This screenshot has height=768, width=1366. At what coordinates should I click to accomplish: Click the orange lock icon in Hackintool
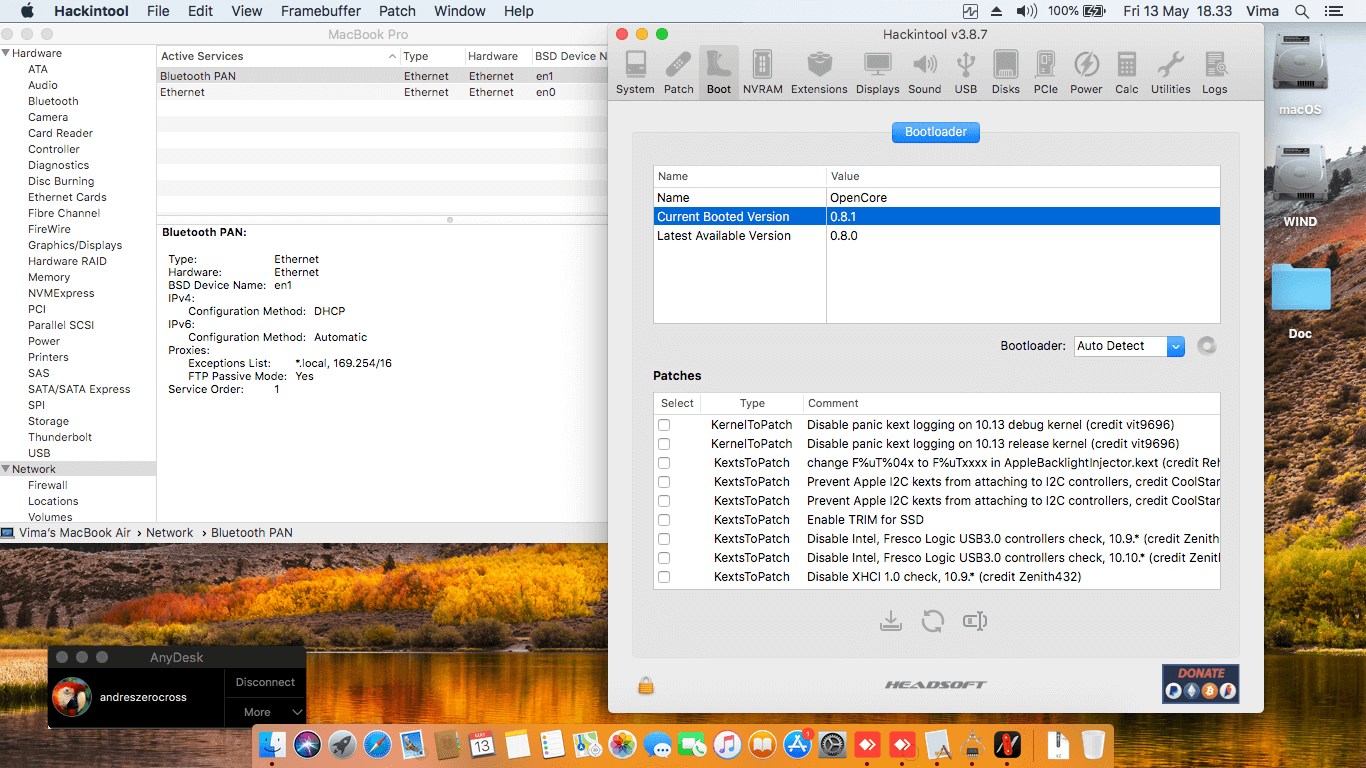pyautogui.click(x=646, y=685)
